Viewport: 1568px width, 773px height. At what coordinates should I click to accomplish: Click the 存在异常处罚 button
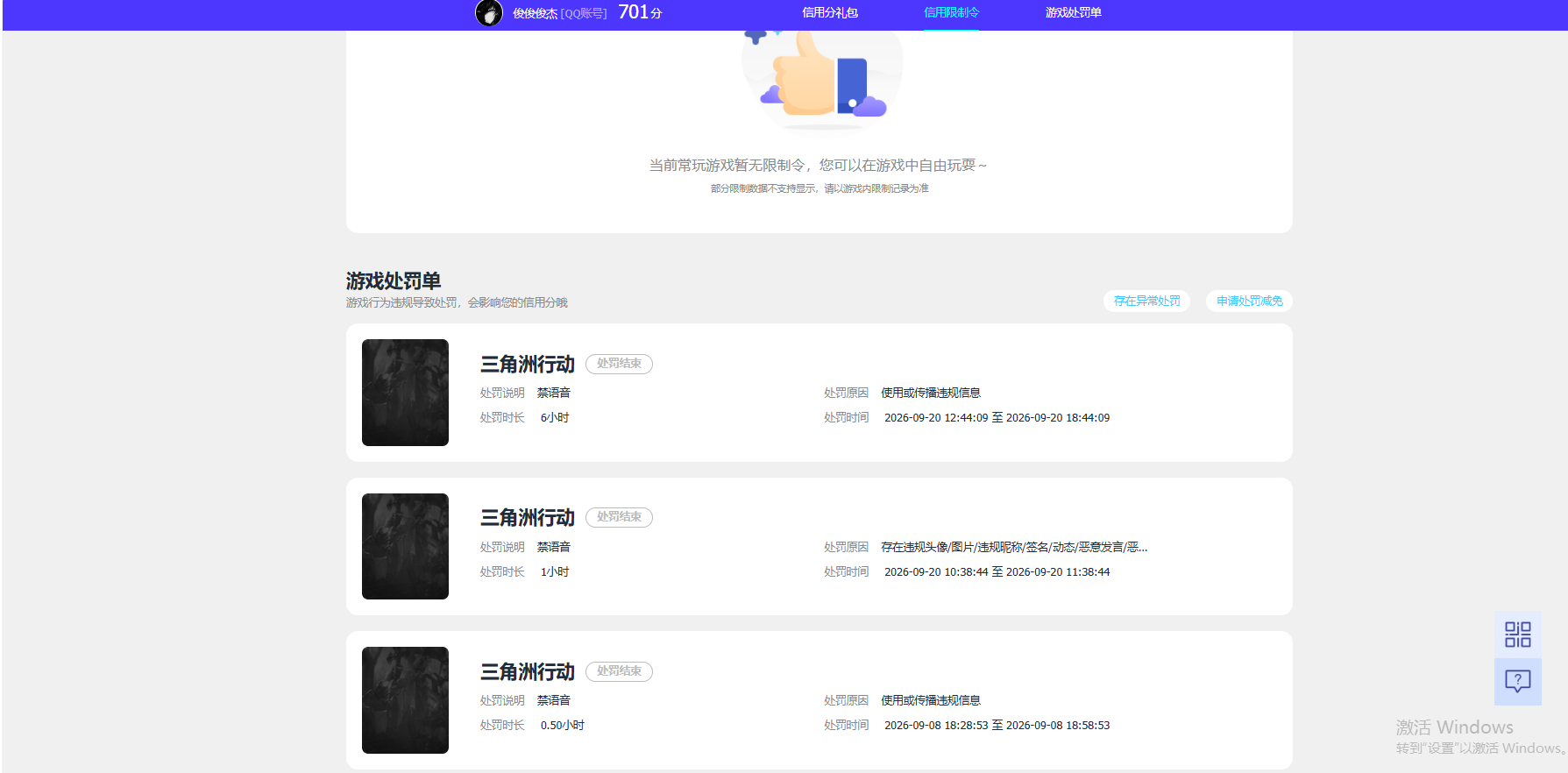pyautogui.click(x=1146, y=301)
